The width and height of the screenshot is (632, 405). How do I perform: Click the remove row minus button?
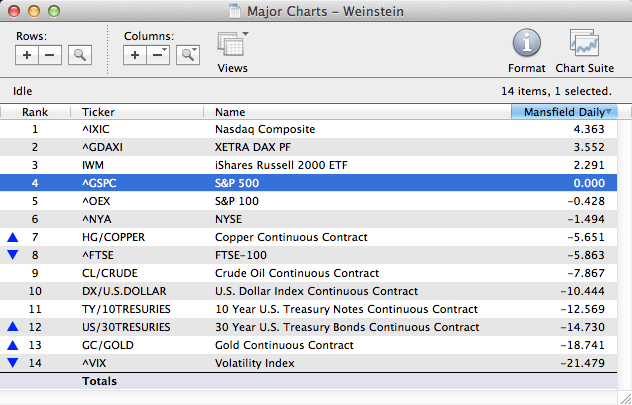[49, 55]
